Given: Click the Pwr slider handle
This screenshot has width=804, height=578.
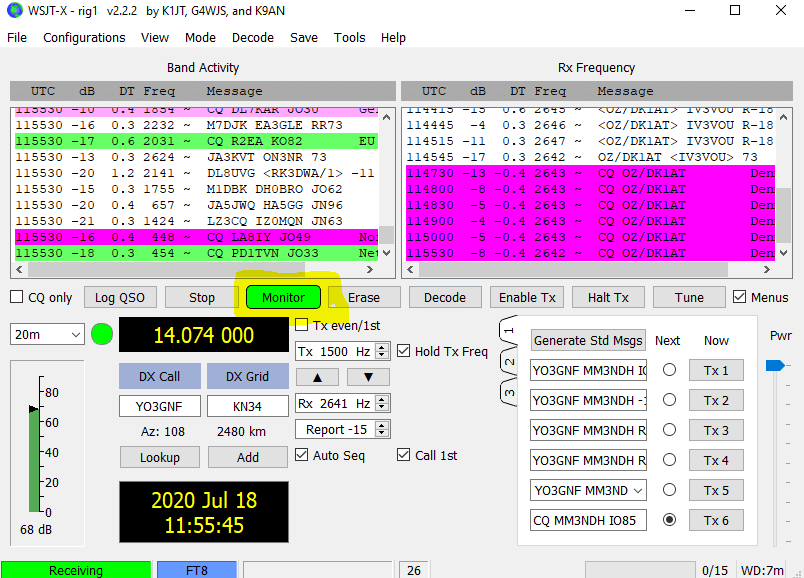Looking at the screenshot, I should 775,365.
